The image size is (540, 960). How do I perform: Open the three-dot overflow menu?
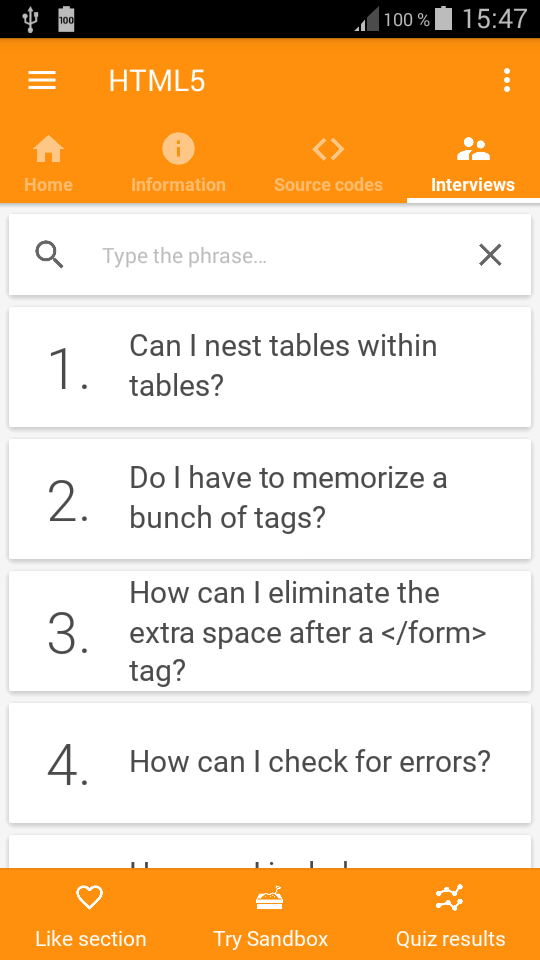506,80
